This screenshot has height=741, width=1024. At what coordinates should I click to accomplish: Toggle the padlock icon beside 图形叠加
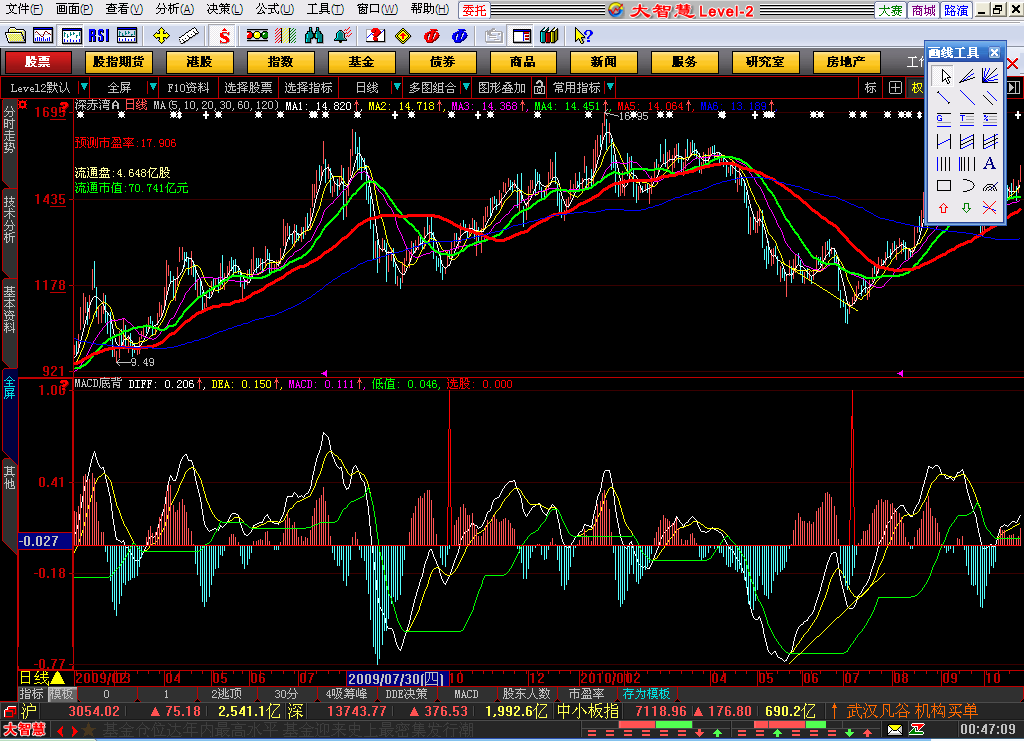pos(539,87)
